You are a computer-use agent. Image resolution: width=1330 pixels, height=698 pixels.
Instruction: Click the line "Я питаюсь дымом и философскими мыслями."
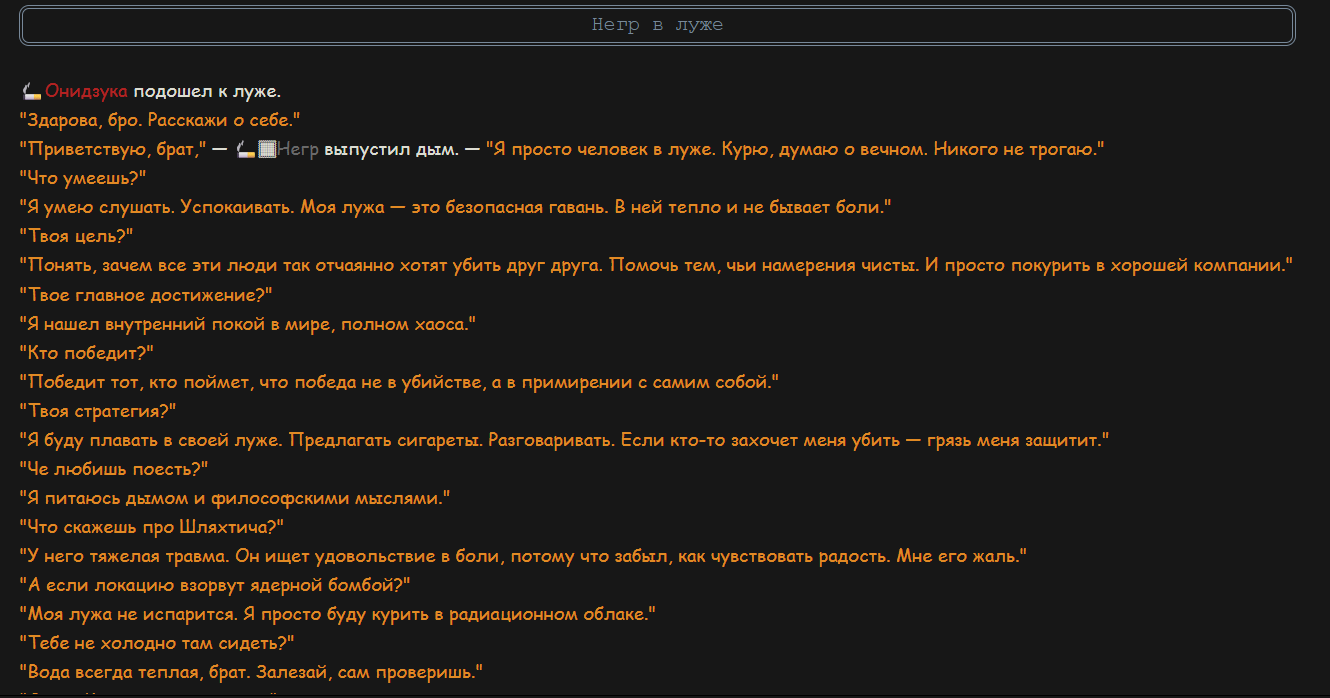(236, 498)
